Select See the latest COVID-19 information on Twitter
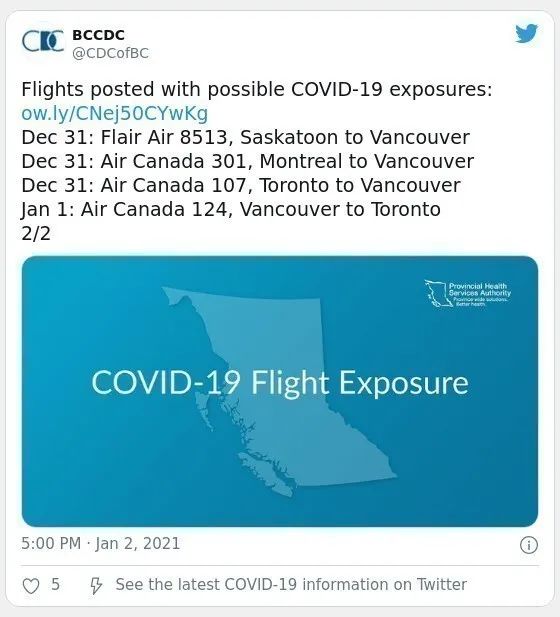 click(x=291, y=585)
